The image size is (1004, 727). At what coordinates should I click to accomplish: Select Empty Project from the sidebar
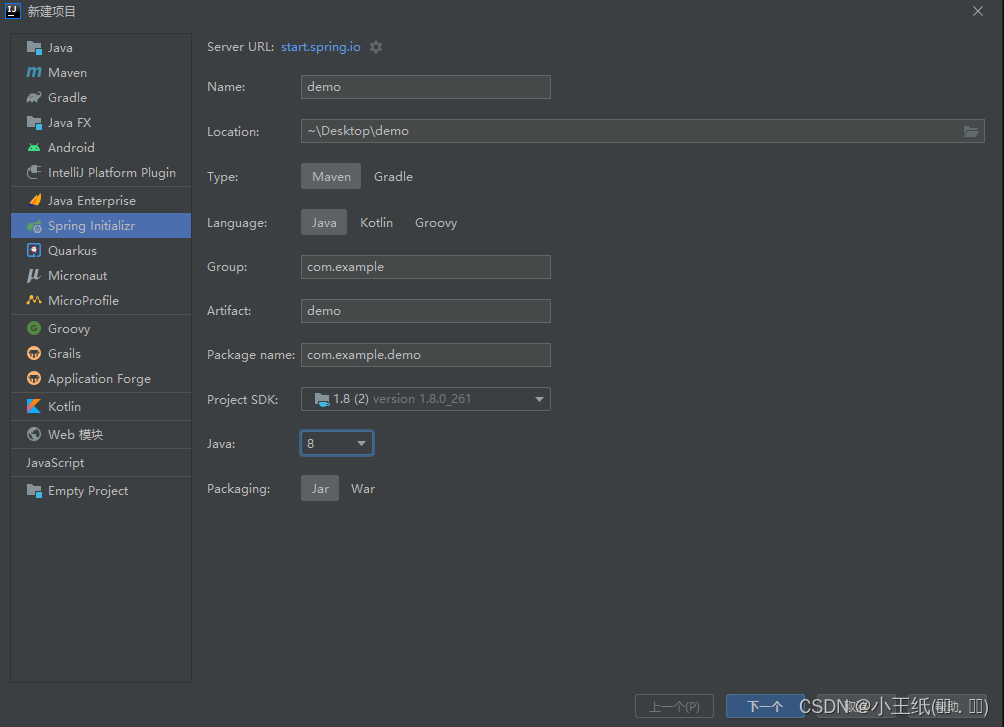tap(88, 490)
